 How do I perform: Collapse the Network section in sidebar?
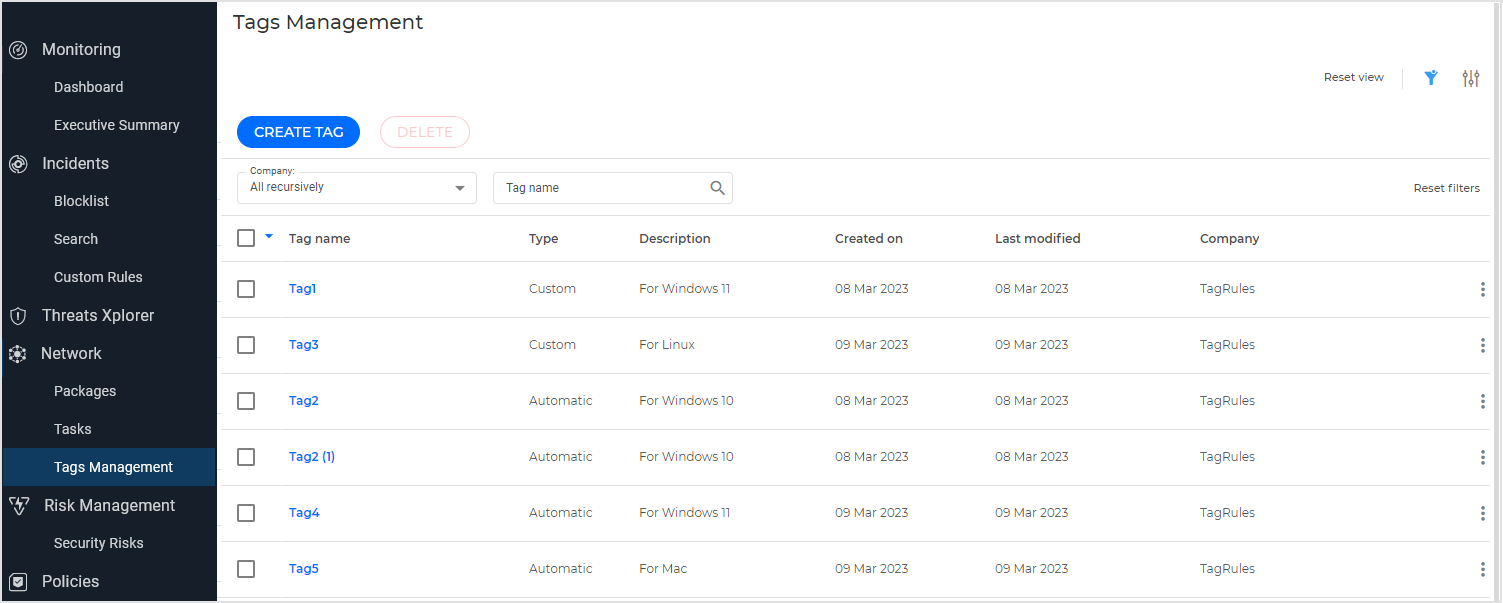(x=71, y=354)
